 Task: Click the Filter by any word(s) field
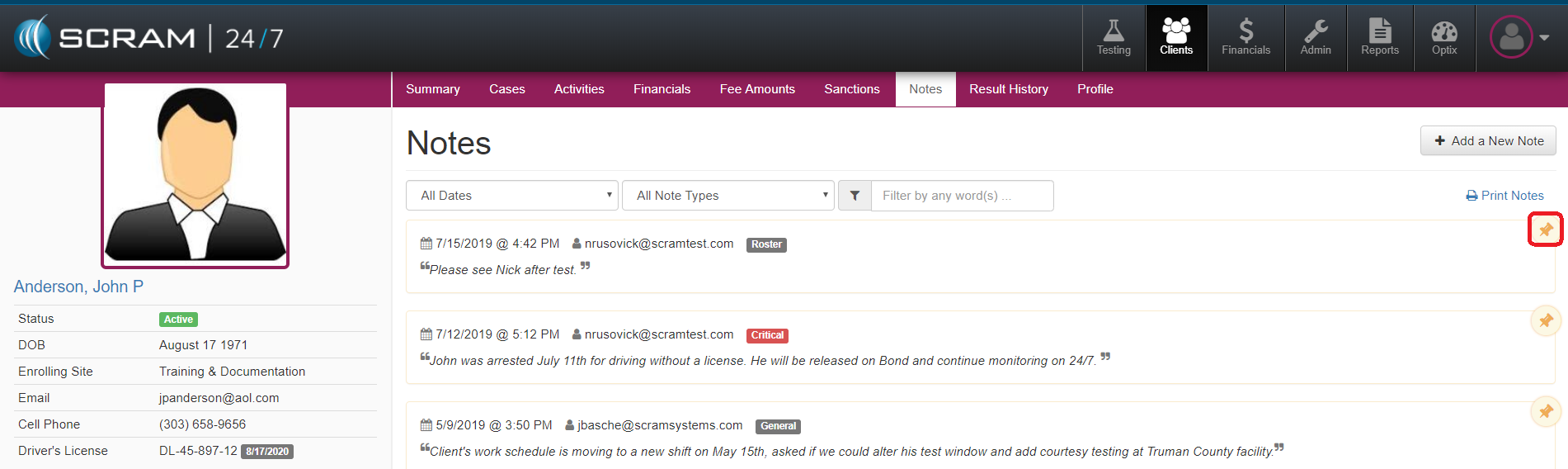tap(962, 196)
